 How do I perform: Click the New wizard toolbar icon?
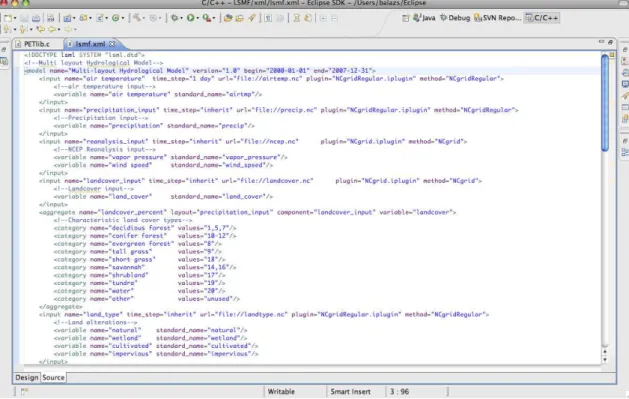pyautogui.click(x=8, y=18)
